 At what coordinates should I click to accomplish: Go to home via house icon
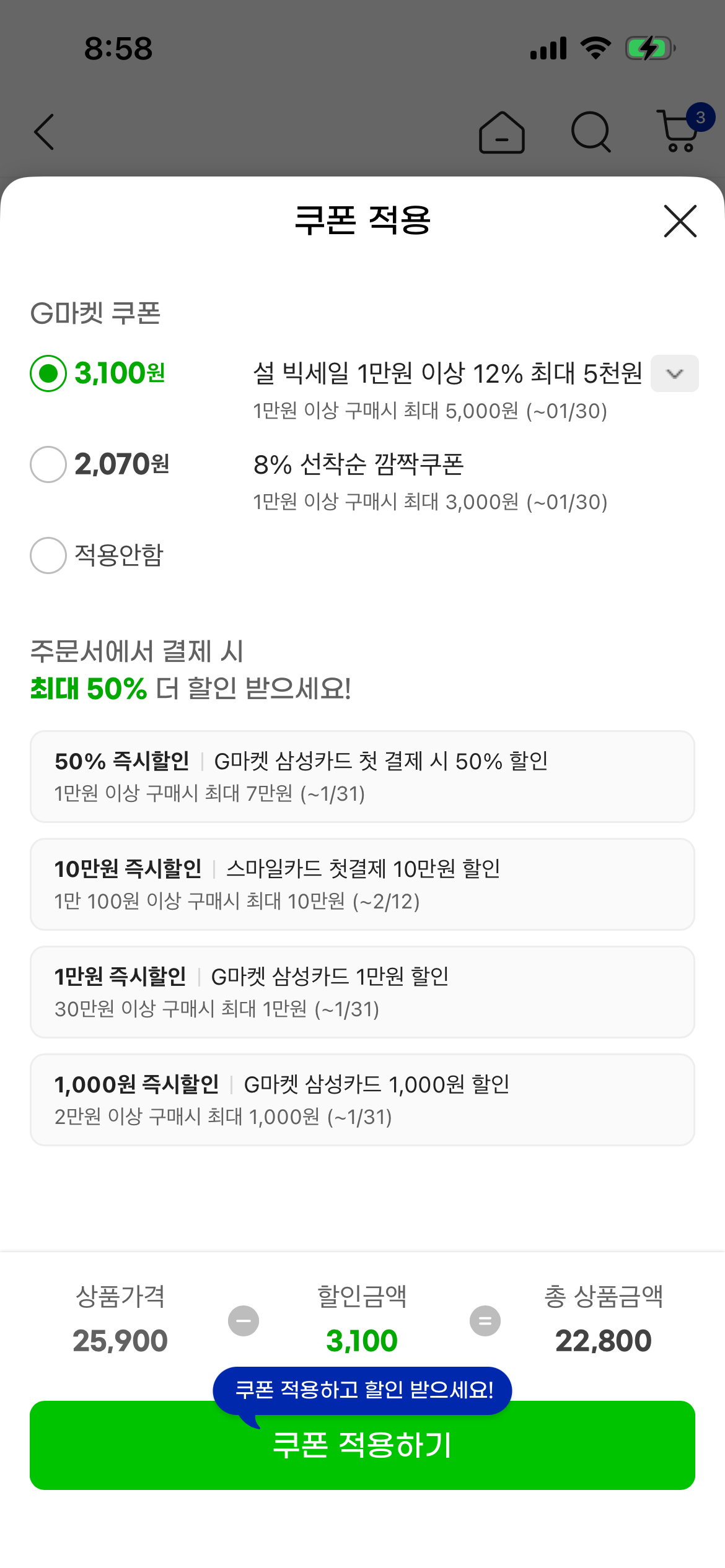pyautogui.click(x=501, y=132)
